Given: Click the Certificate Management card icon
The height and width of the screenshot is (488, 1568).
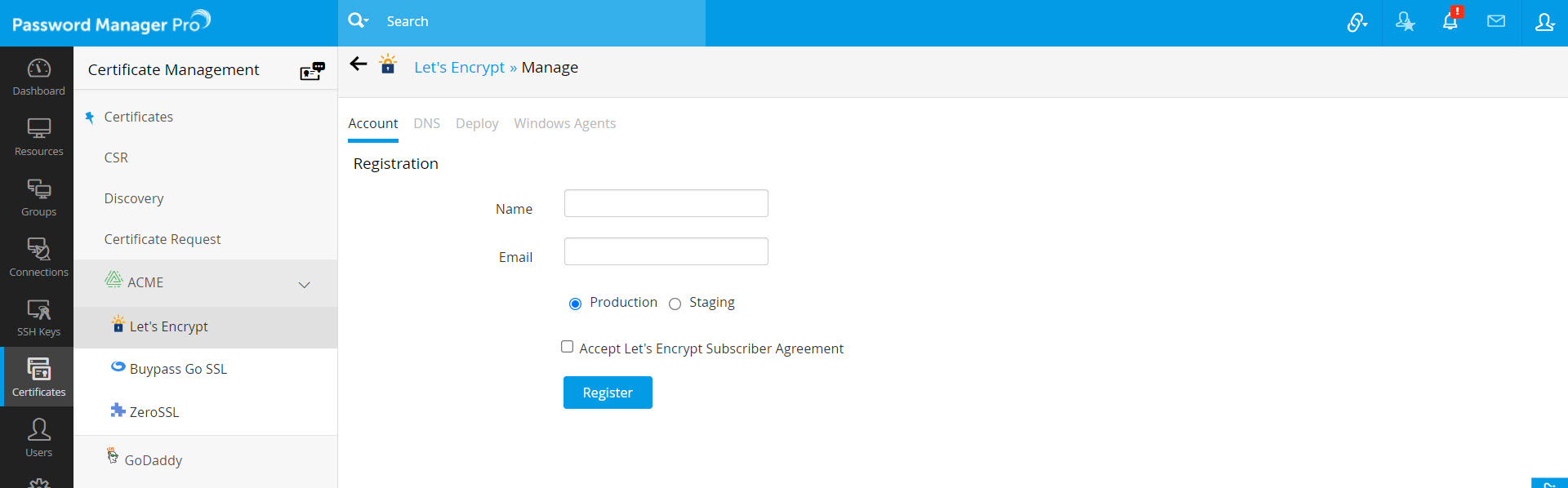Looking at the screenshot, I should 312,71.
